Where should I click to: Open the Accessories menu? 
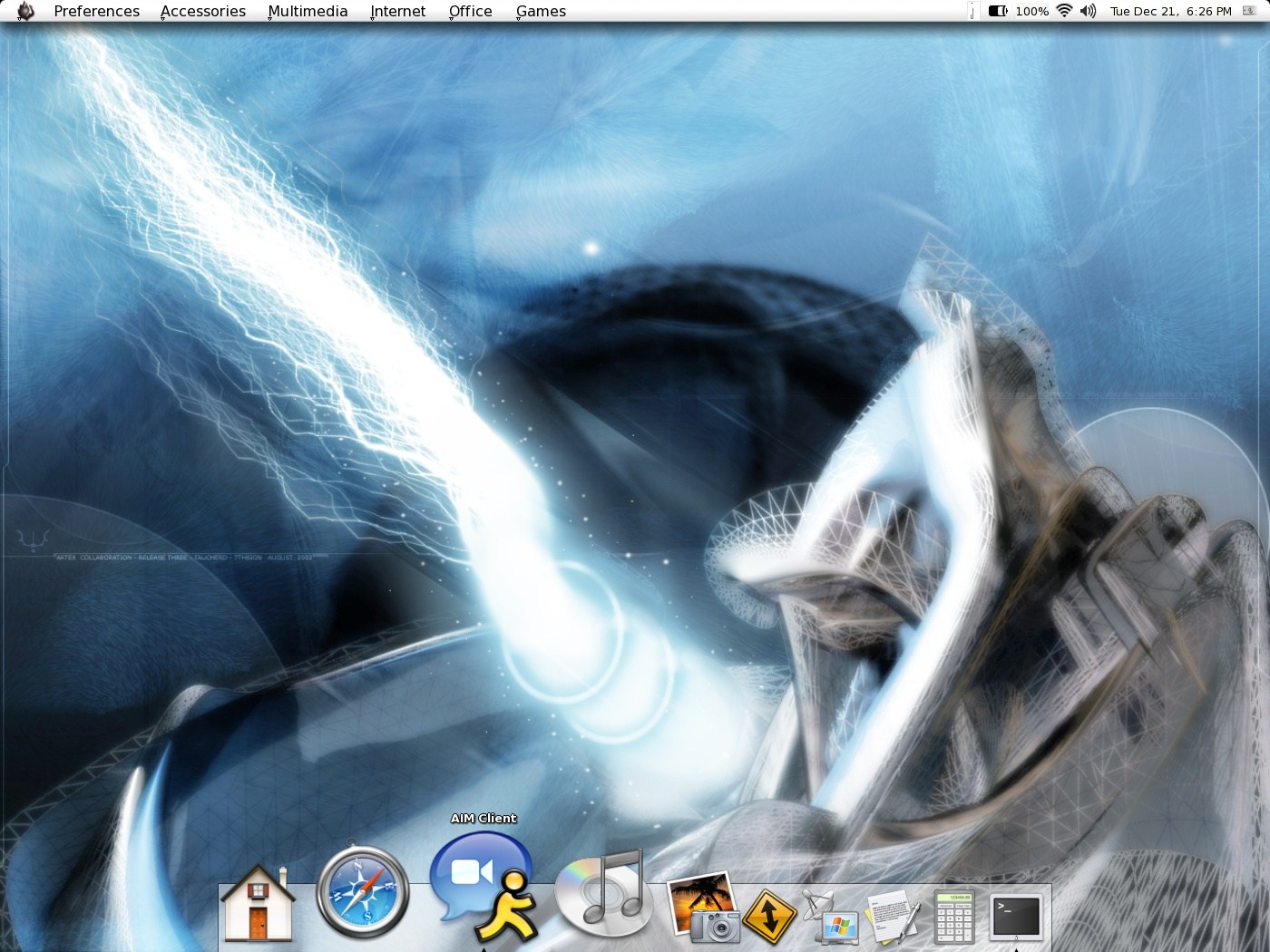pos(203,11)
